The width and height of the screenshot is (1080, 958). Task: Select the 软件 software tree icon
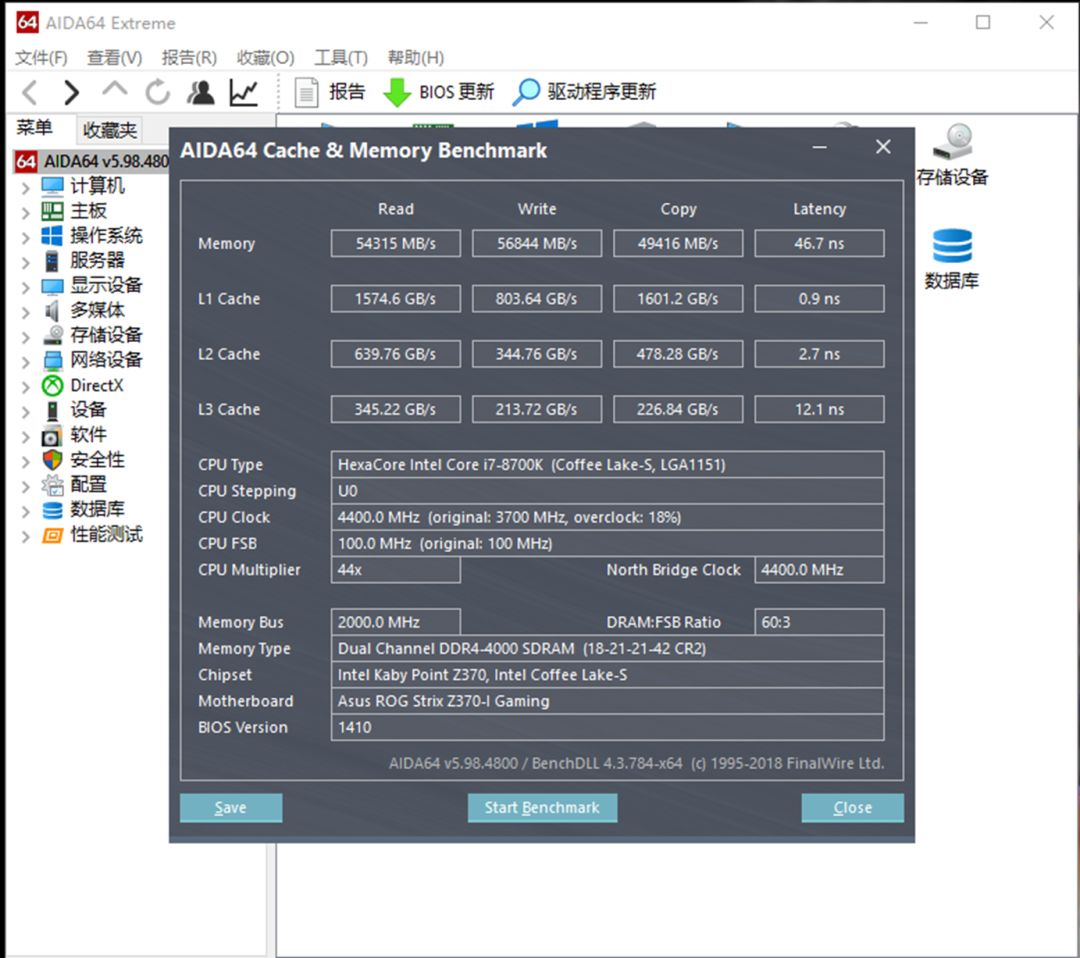52,435
